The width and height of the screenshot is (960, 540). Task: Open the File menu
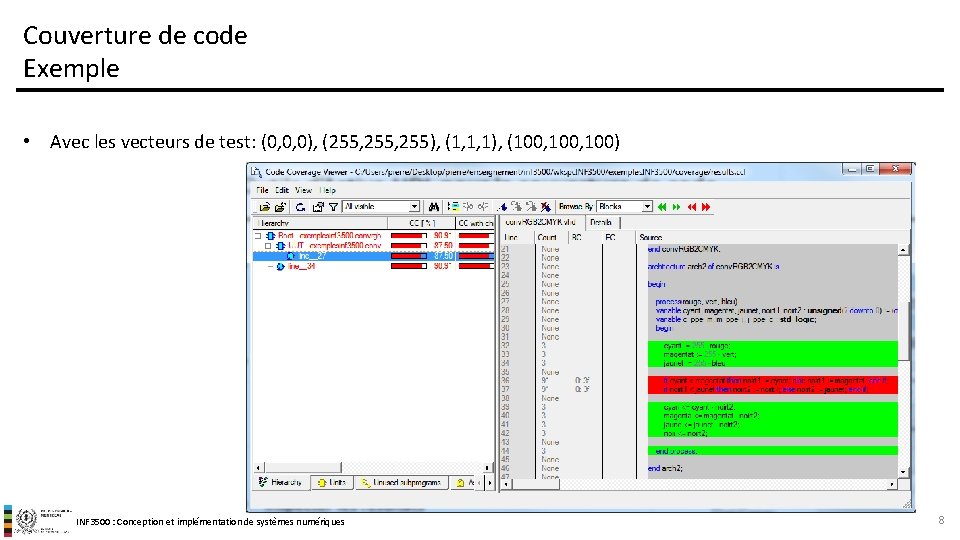[262, 190]
